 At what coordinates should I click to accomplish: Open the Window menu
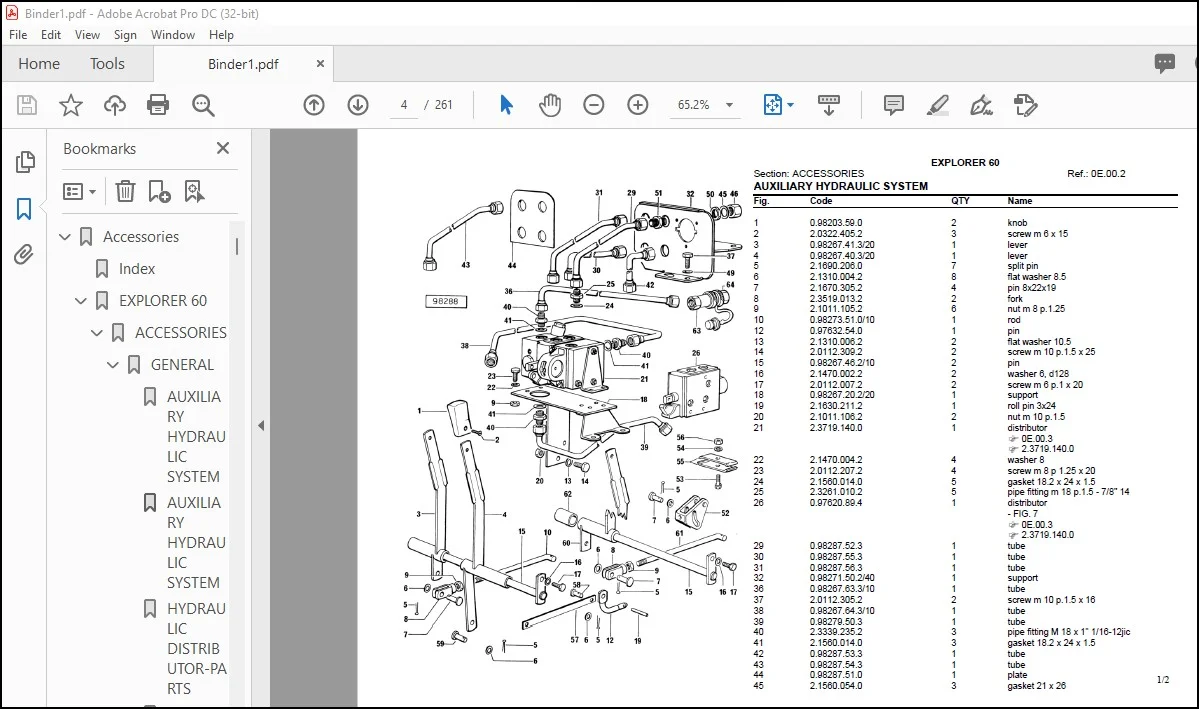click(173, 35)
